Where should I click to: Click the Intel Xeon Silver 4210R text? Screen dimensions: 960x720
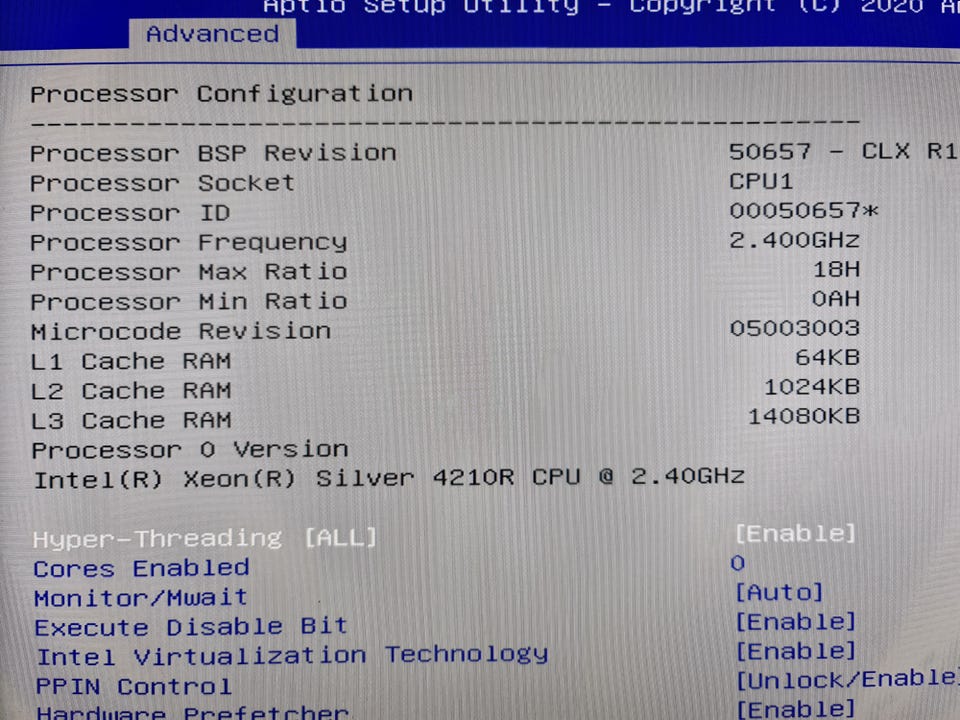pyautogui.click(x=389, y=478)
